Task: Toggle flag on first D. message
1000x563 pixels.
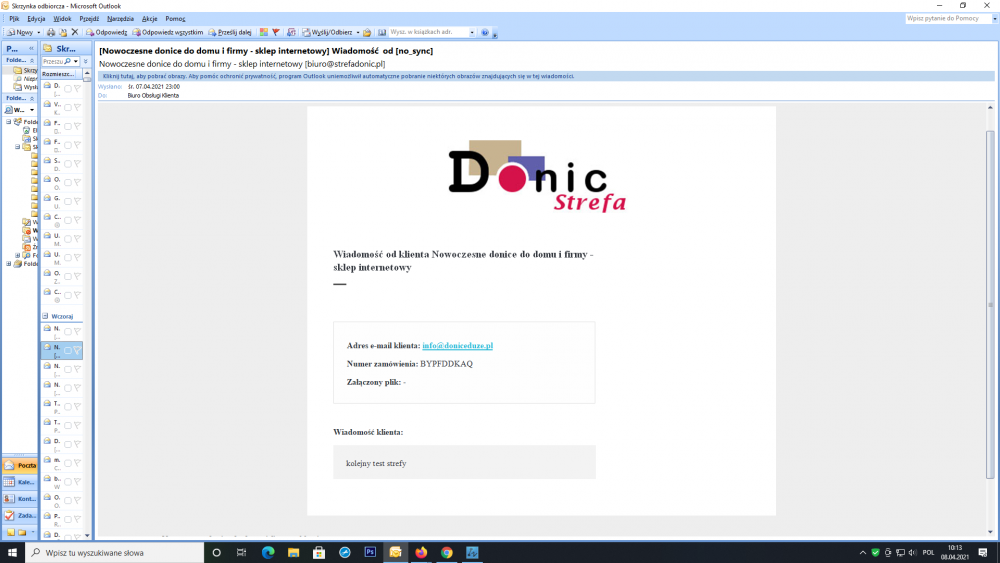Action: click(x=77, y=89)
